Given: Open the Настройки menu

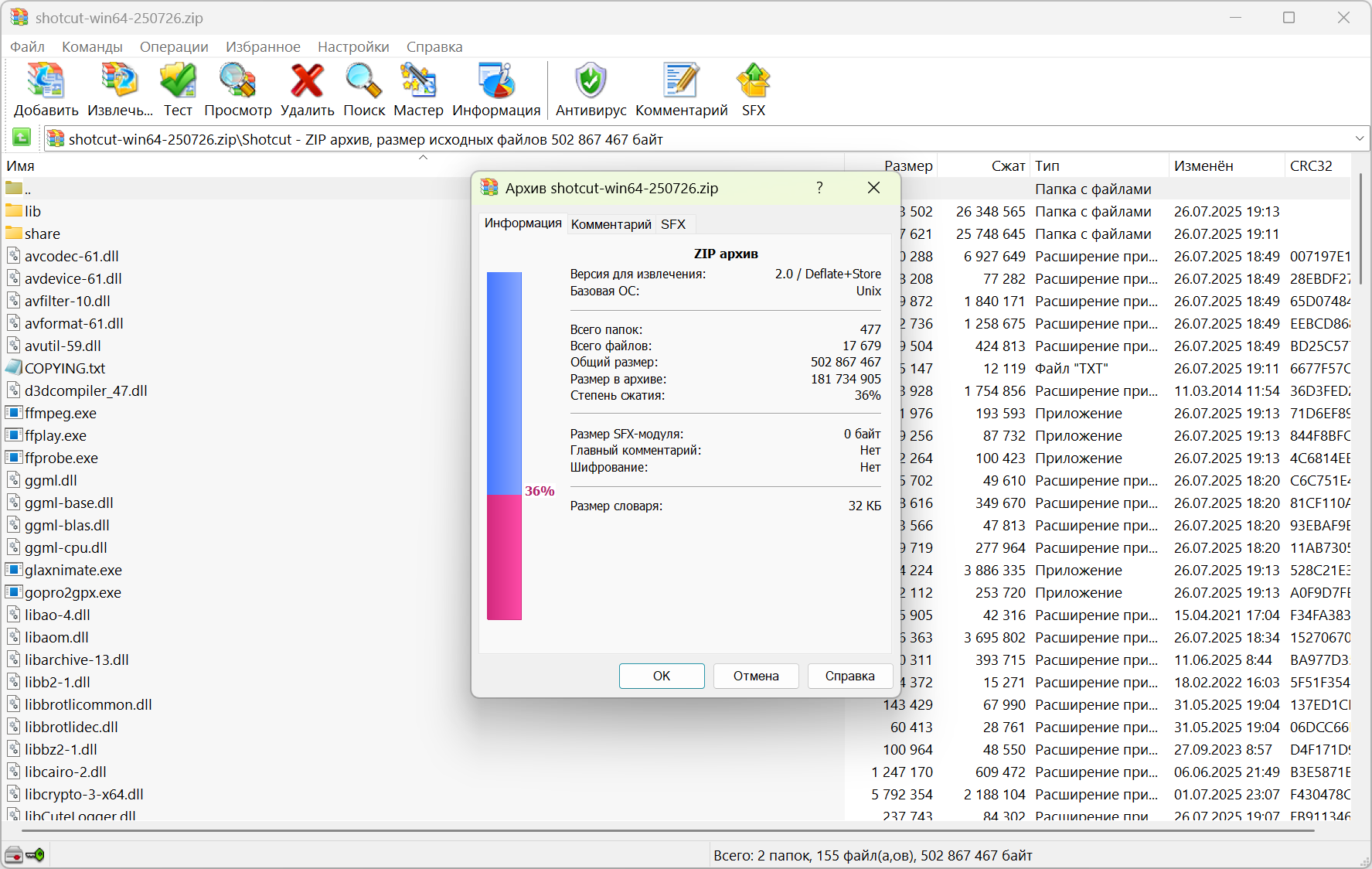Looking at the screenshot, I should click(x=353, y=47).
